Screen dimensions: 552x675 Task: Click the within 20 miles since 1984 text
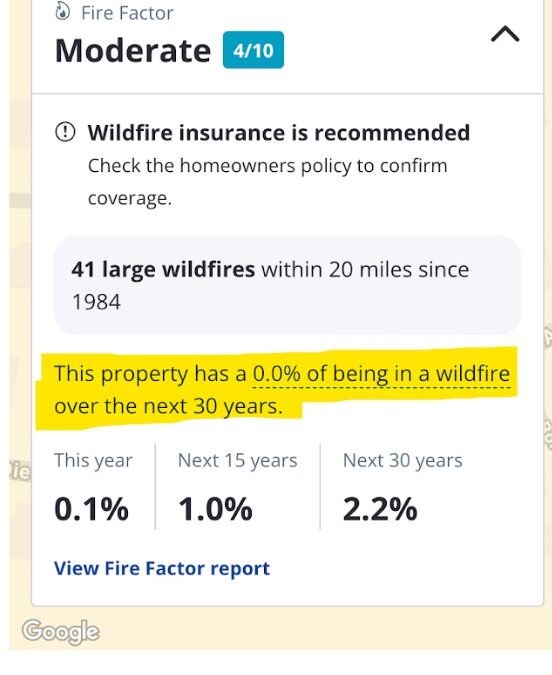click(x=270, y=285)
